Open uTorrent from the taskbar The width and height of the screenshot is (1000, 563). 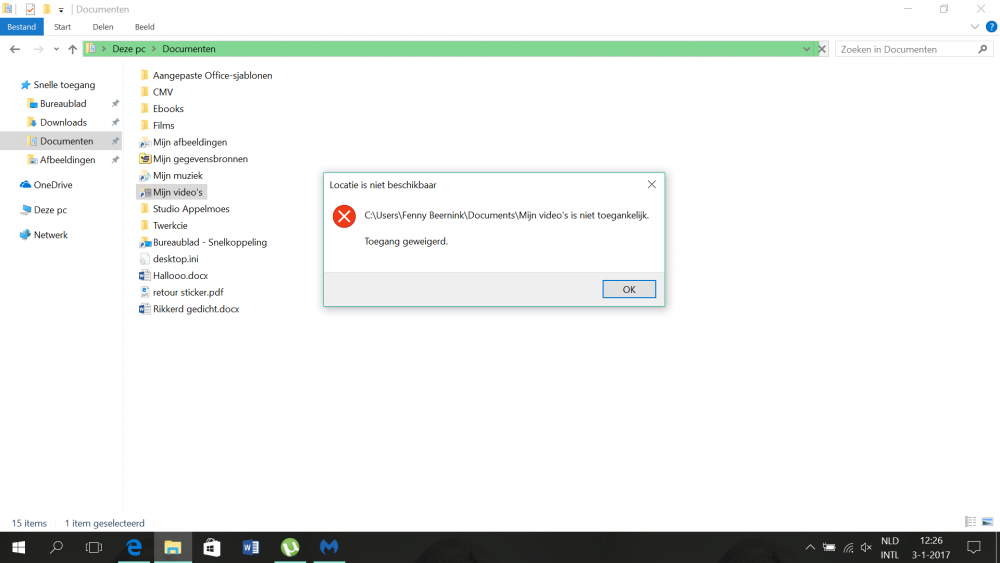click(x=290, y=548)
